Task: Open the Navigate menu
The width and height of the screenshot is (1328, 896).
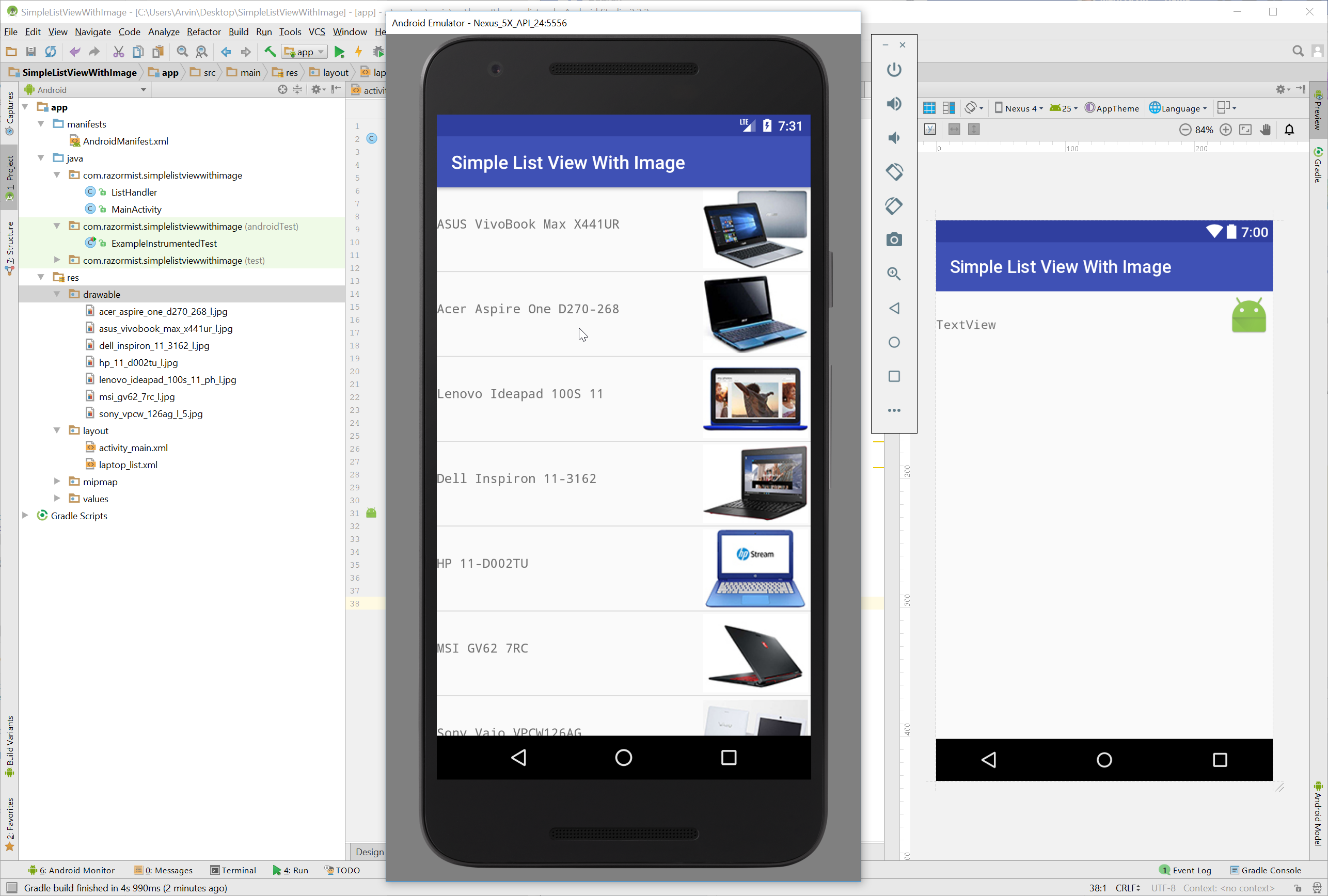Action: coord(92,32)
